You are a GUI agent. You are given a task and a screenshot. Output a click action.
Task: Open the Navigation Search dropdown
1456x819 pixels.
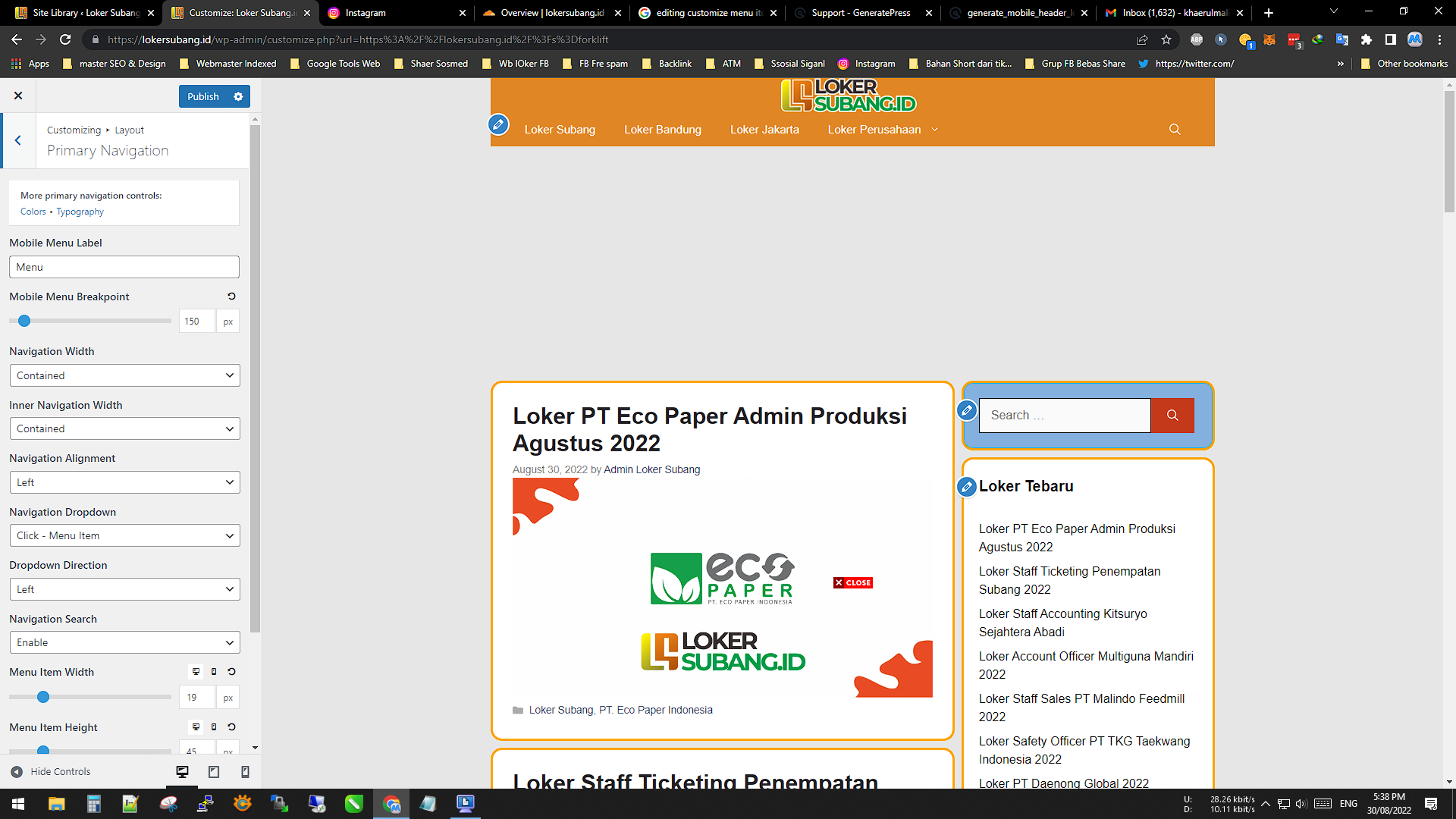pos(124,642)
